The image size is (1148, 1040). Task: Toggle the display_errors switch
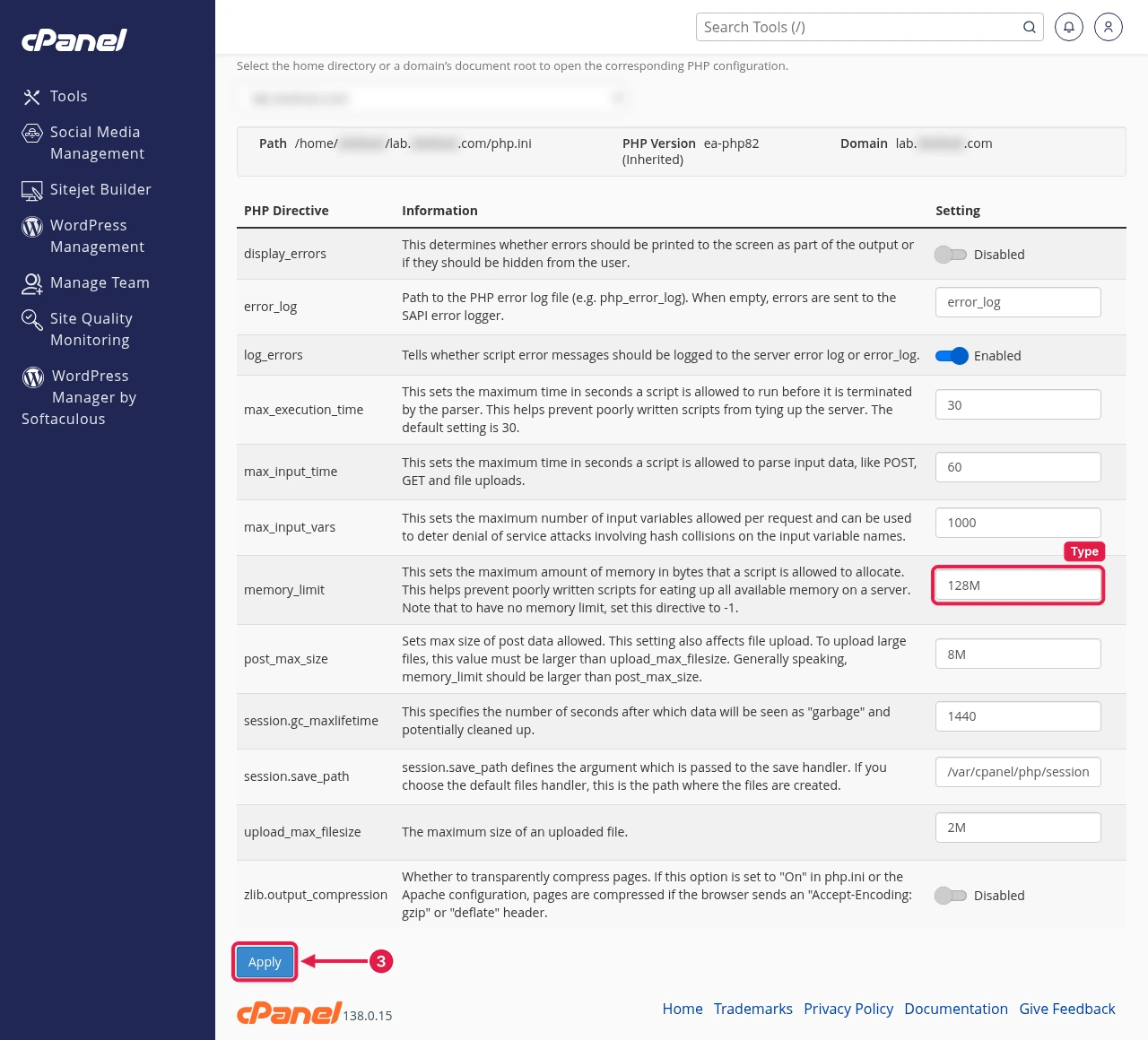[x=951, y=255]
